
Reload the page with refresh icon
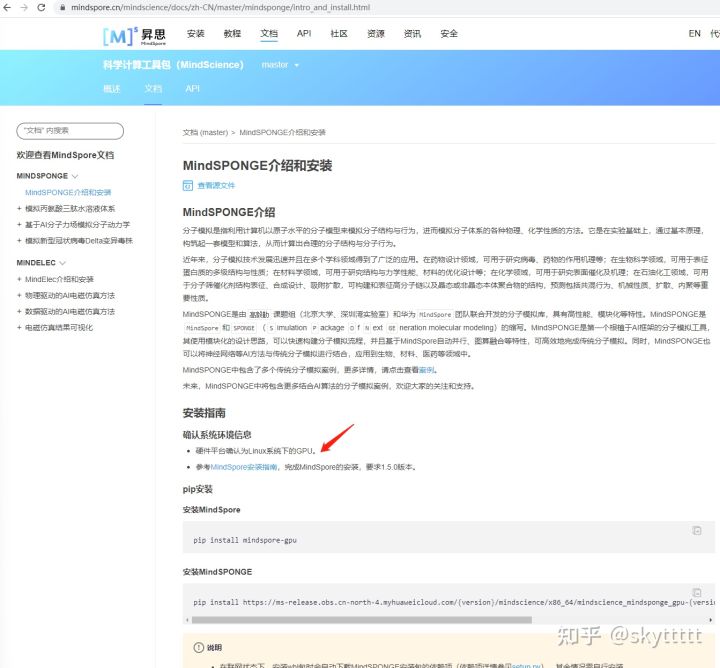point(41,7)
